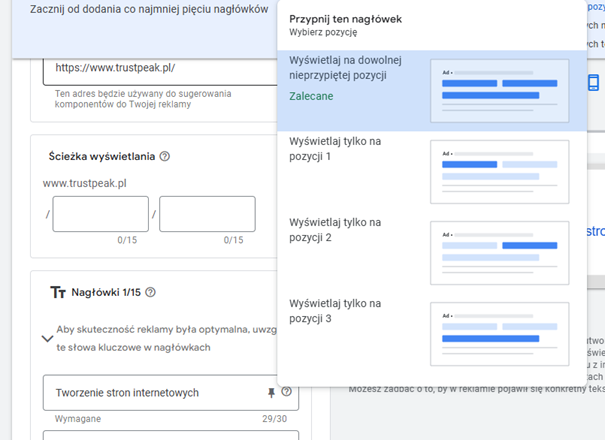Screen dimensions: 605x440
Task: Focus the second display path field
Action: [x=208, y=214]
